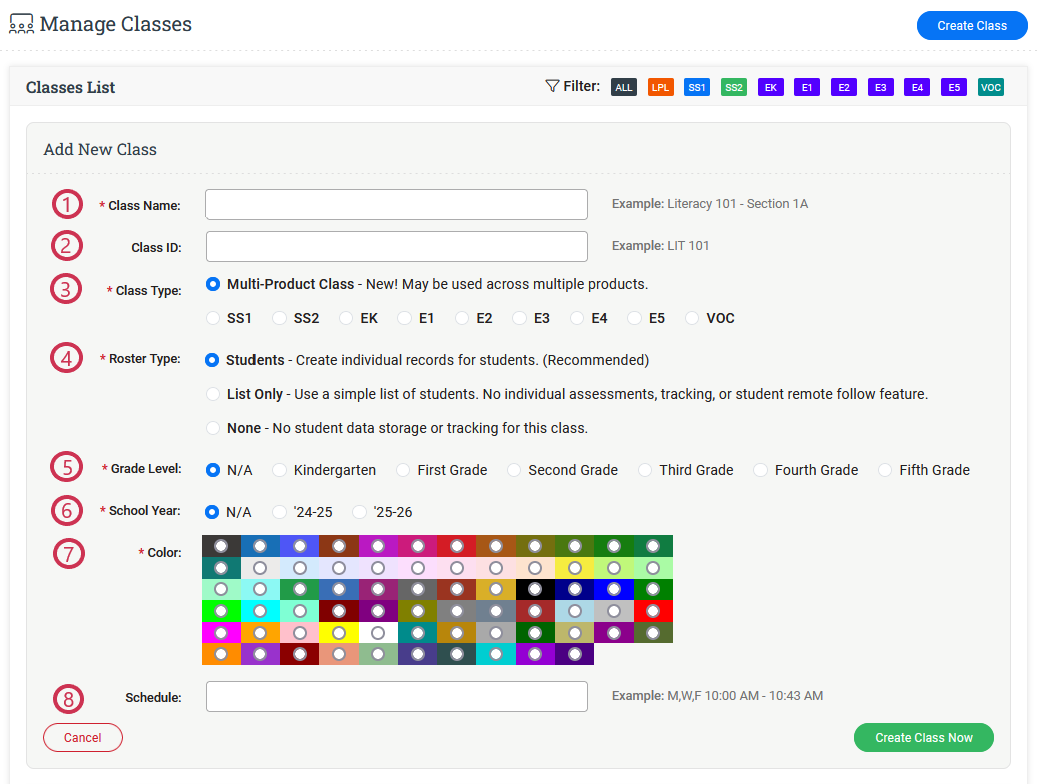Viewport: 1041px width, 784px height.
Task: Filter classes by E3 badge
Action: pos(880,87)
